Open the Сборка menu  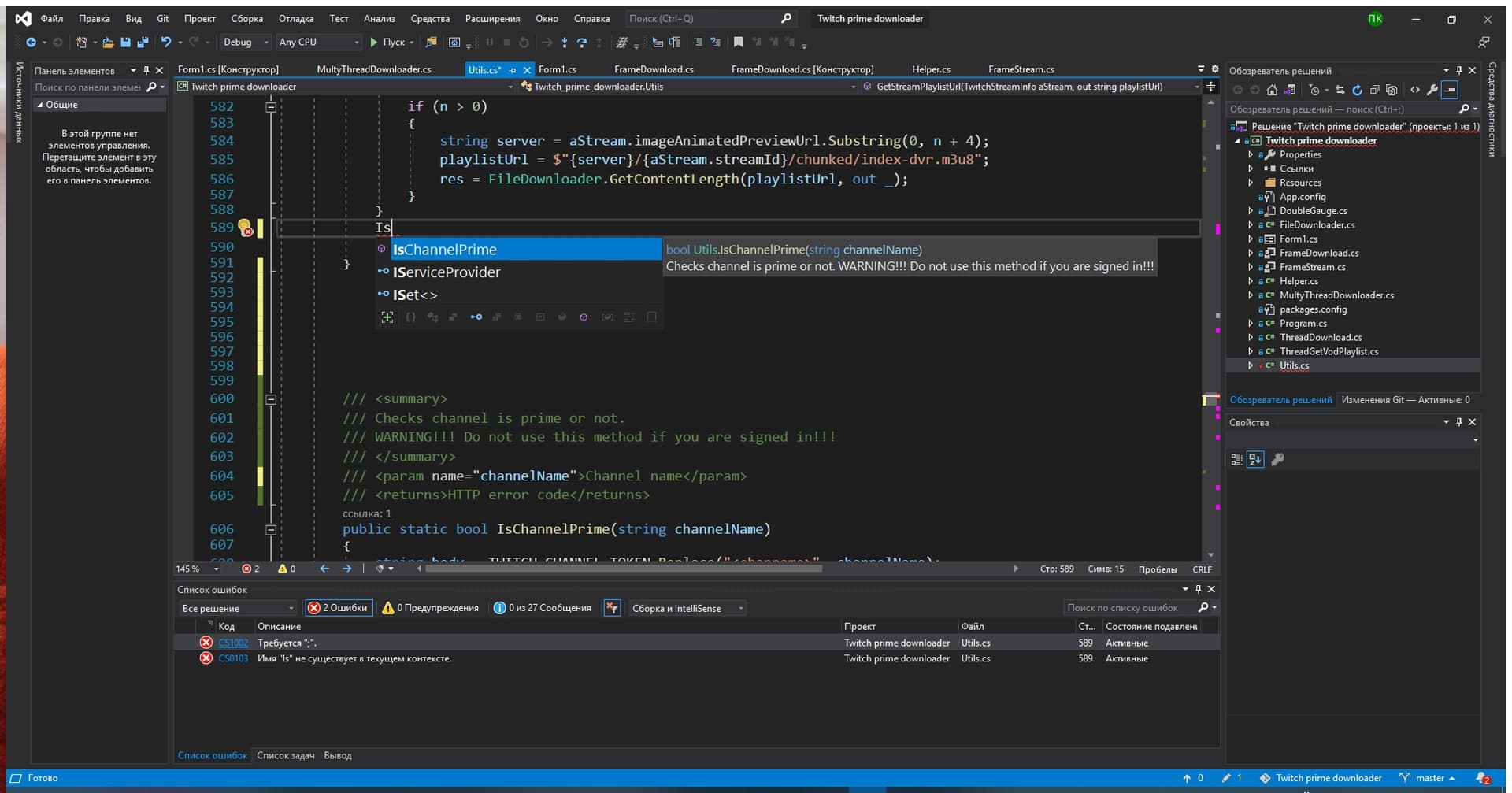(x=246, y=18)
